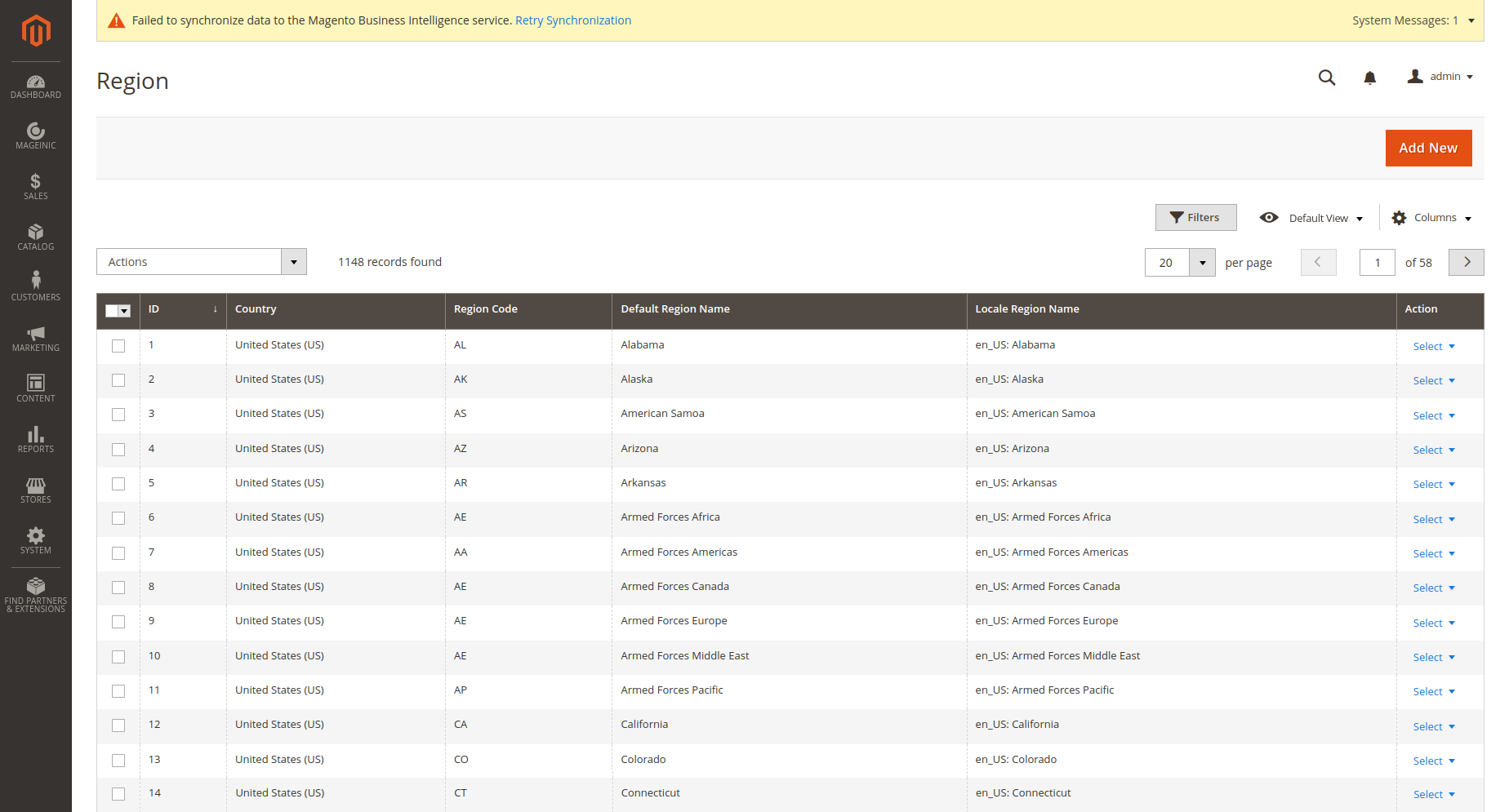Open the Stores menu item
1509x812 pixels.
click(x=35, y=490)
